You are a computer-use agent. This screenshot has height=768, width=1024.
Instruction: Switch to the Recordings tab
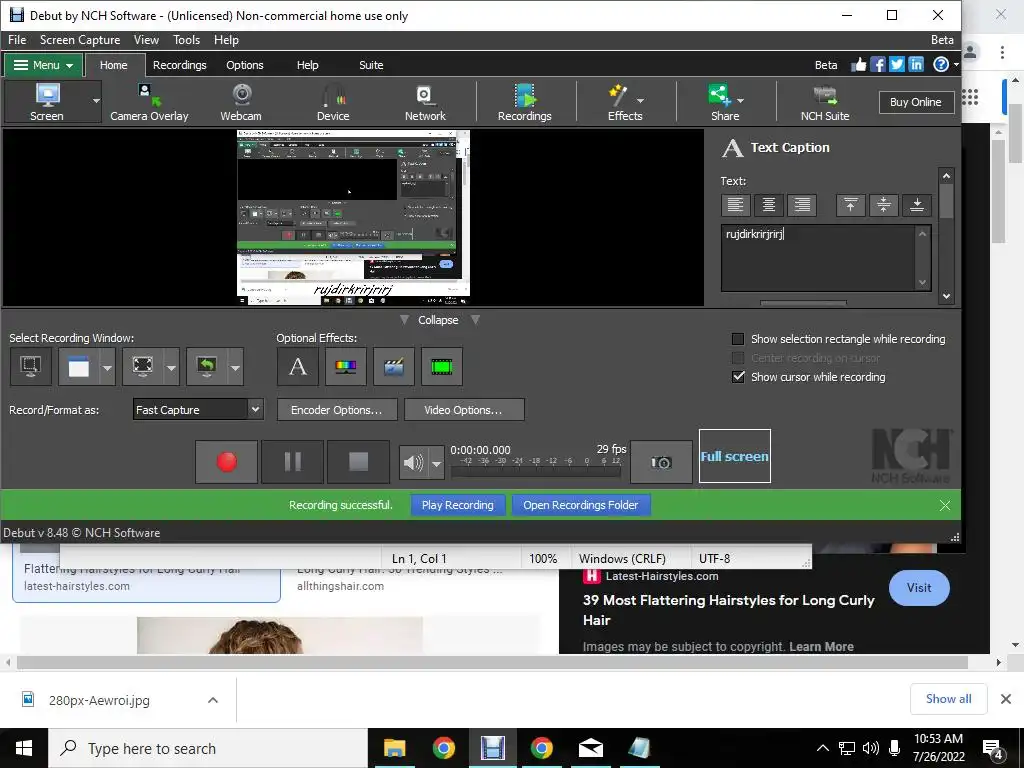(180, 65)
